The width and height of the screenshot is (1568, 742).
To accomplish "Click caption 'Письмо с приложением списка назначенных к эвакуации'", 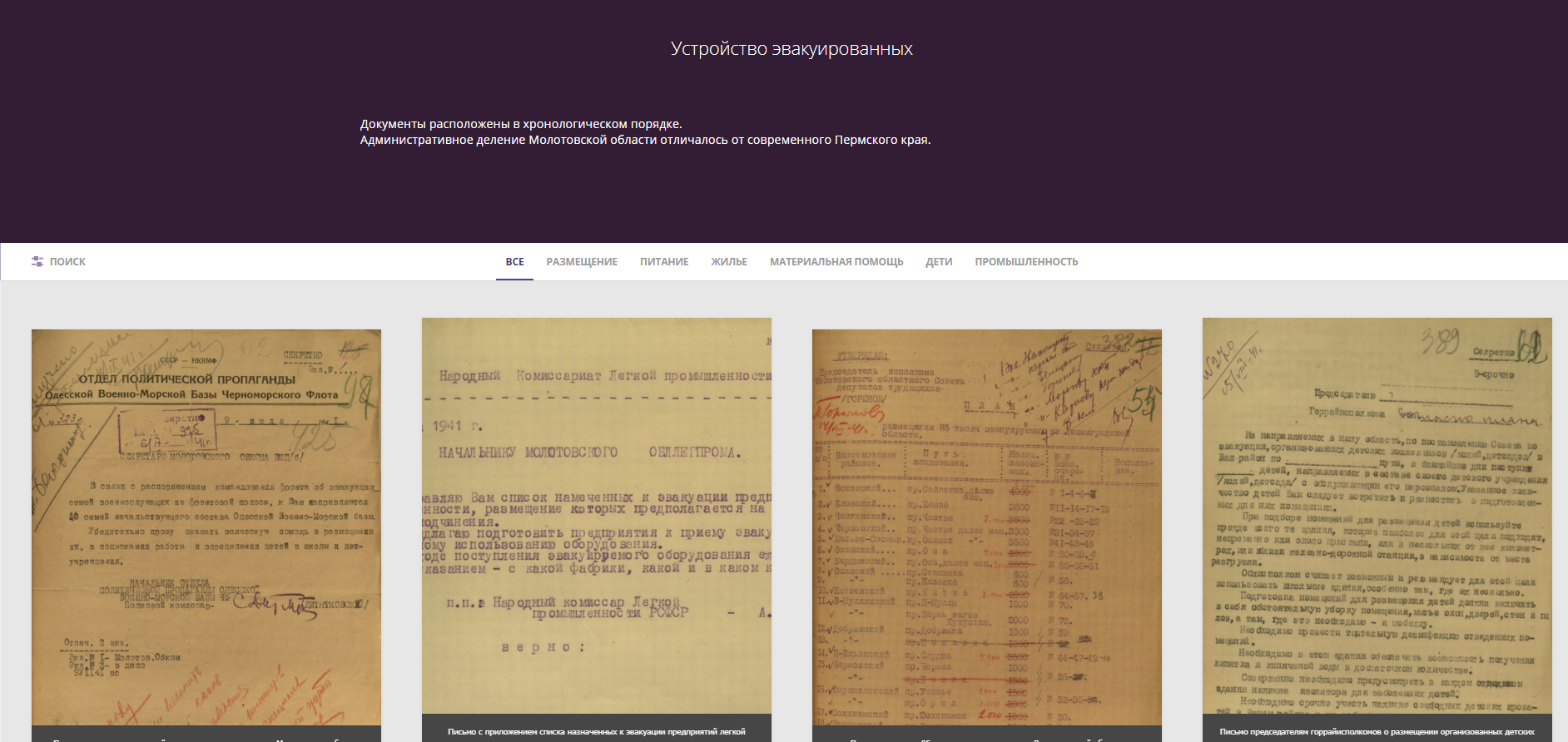I will pyautogui.click(x=597, y=732).
